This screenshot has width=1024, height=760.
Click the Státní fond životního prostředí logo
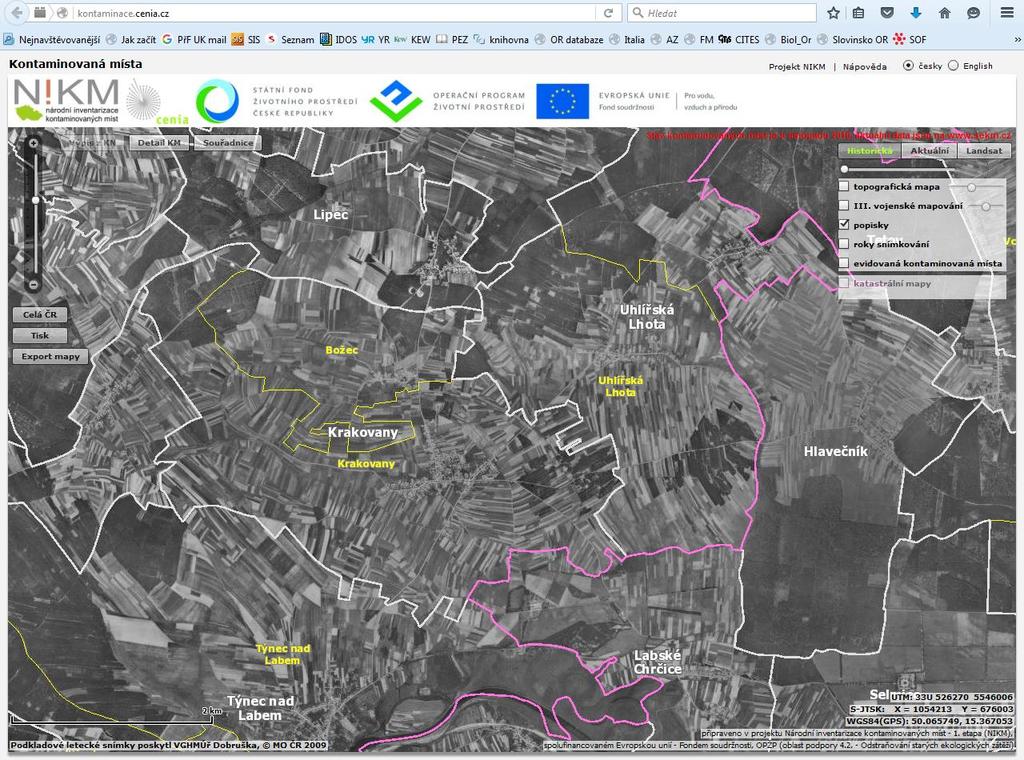277,101
